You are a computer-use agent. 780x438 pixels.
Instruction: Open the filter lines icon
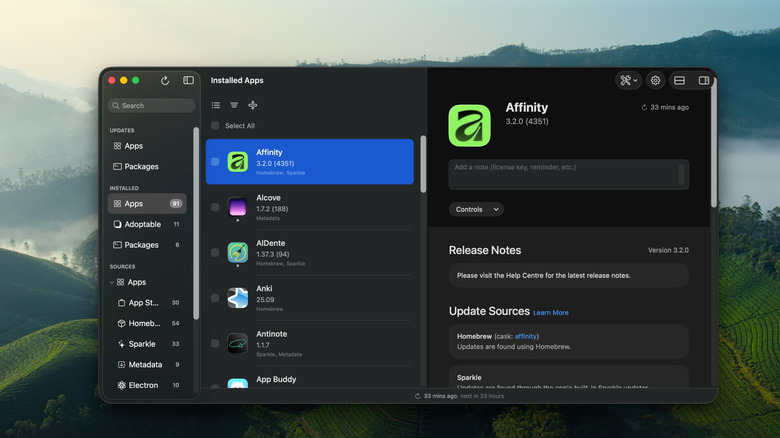tap(234, 105)
